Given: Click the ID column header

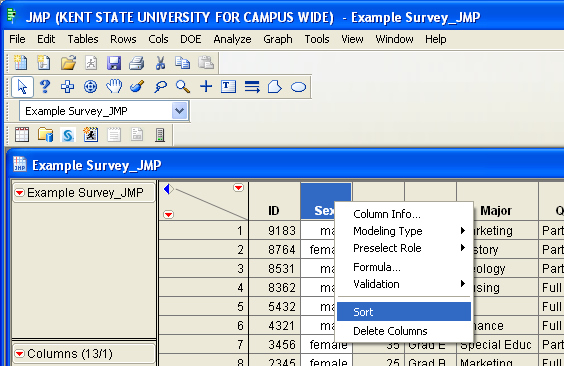Looking at the screenshot, I should pos(274,201).
